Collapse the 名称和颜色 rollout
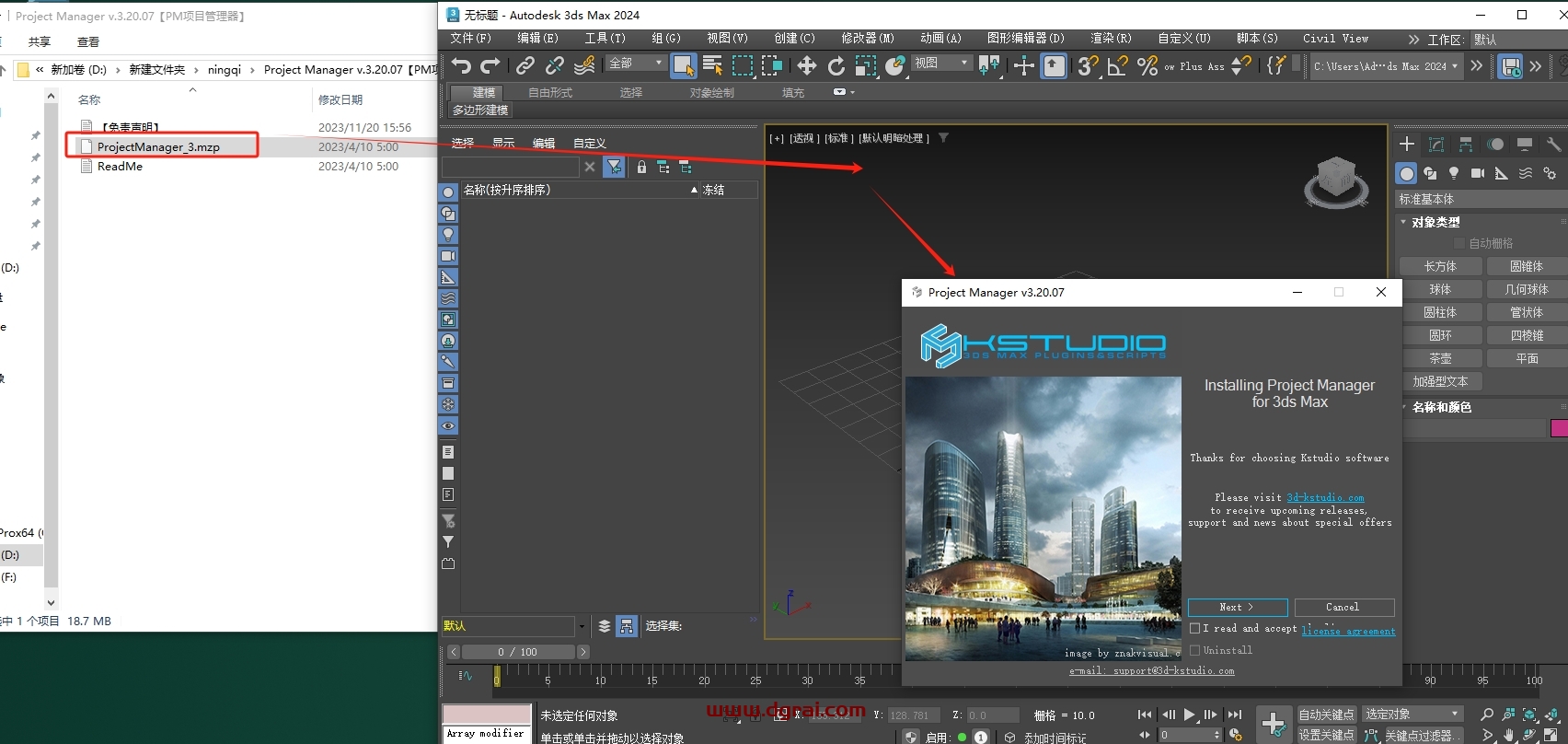Screen dimensions: 1568x744 (x=1441, y=407)
